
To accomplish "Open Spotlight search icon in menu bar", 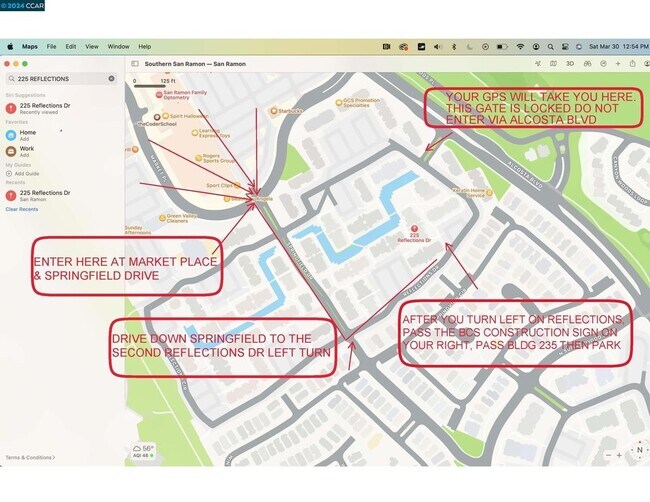I will coord(551,47).
